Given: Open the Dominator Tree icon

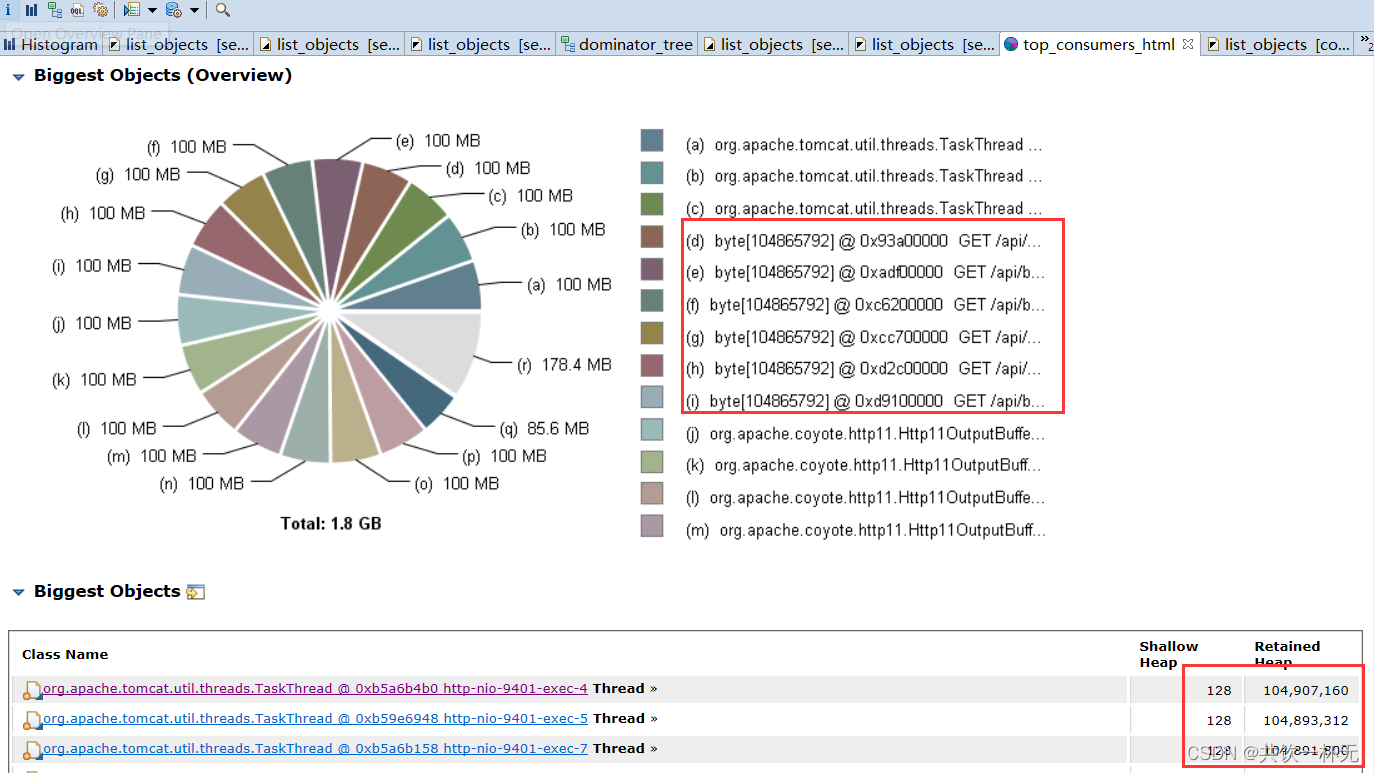Looking at the screenshot, I should coord(56,10).
